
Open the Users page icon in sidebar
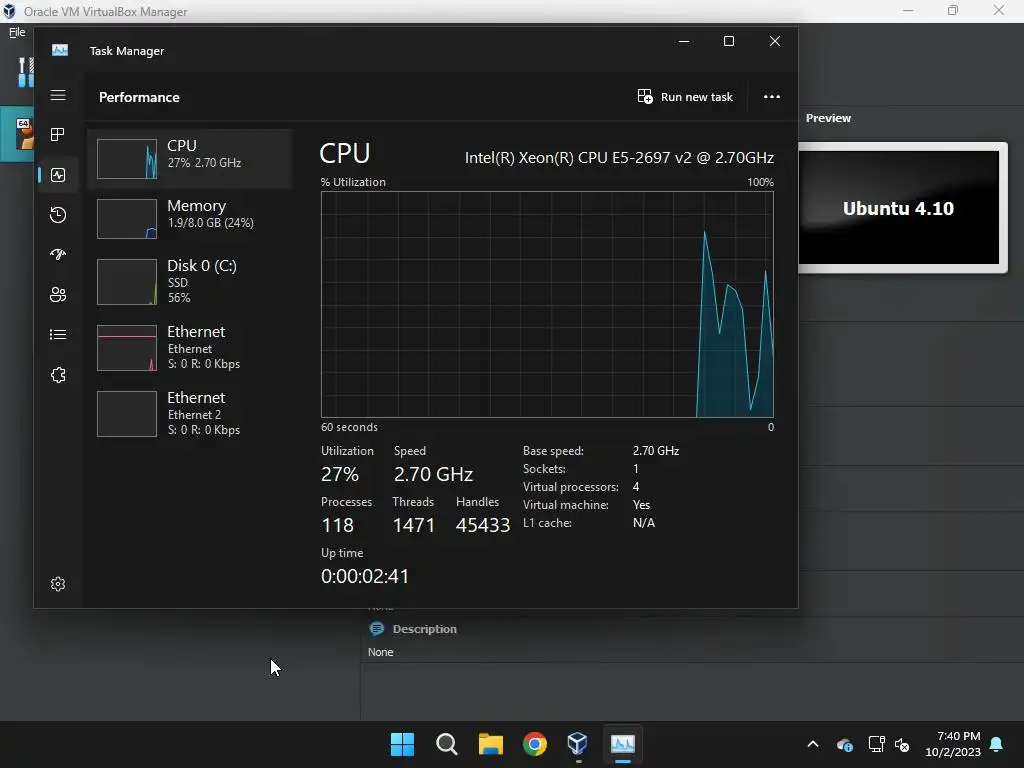[x=58, y=295]
